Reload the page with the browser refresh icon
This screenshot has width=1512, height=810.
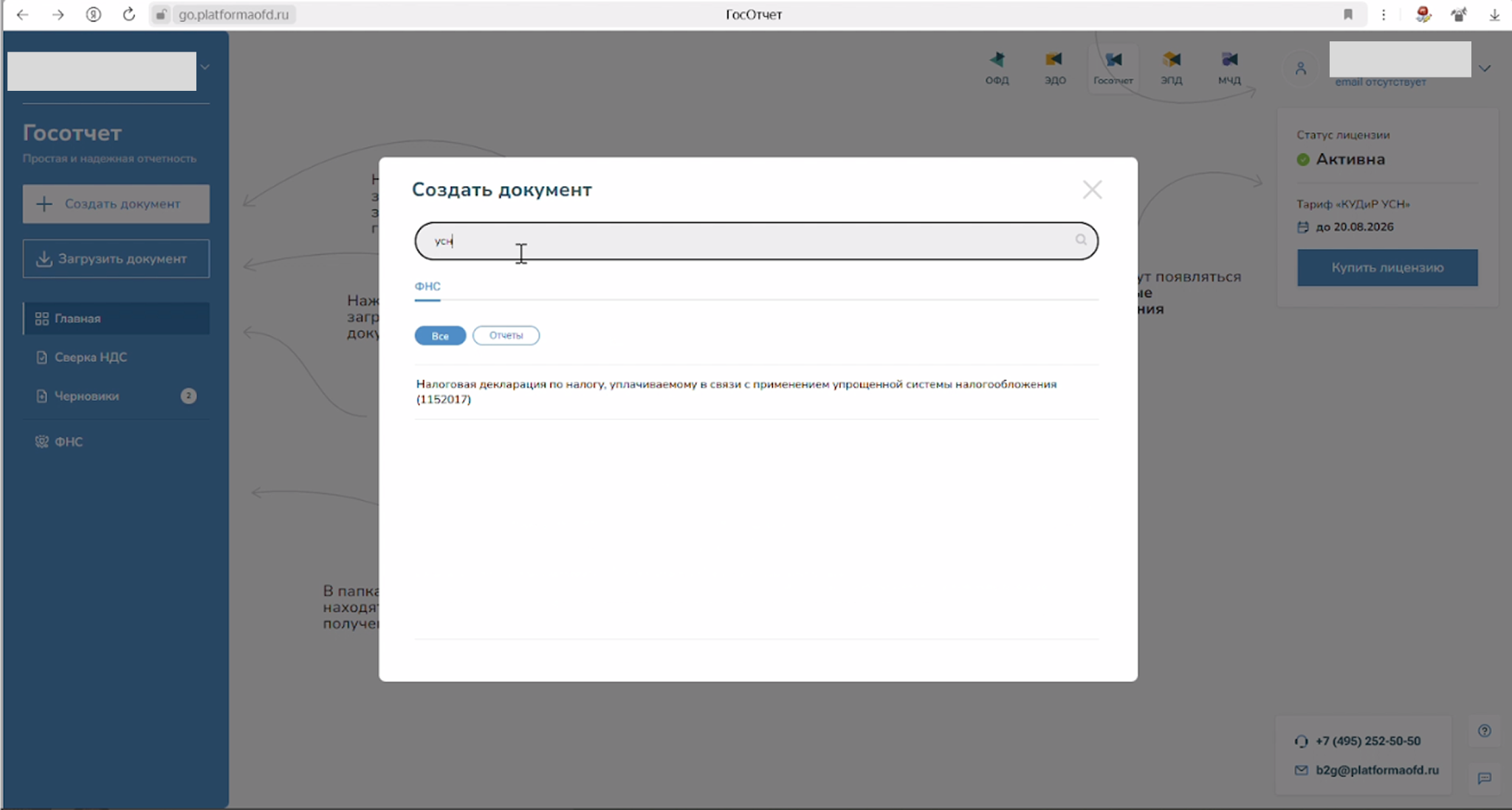[x=129, y=14]
